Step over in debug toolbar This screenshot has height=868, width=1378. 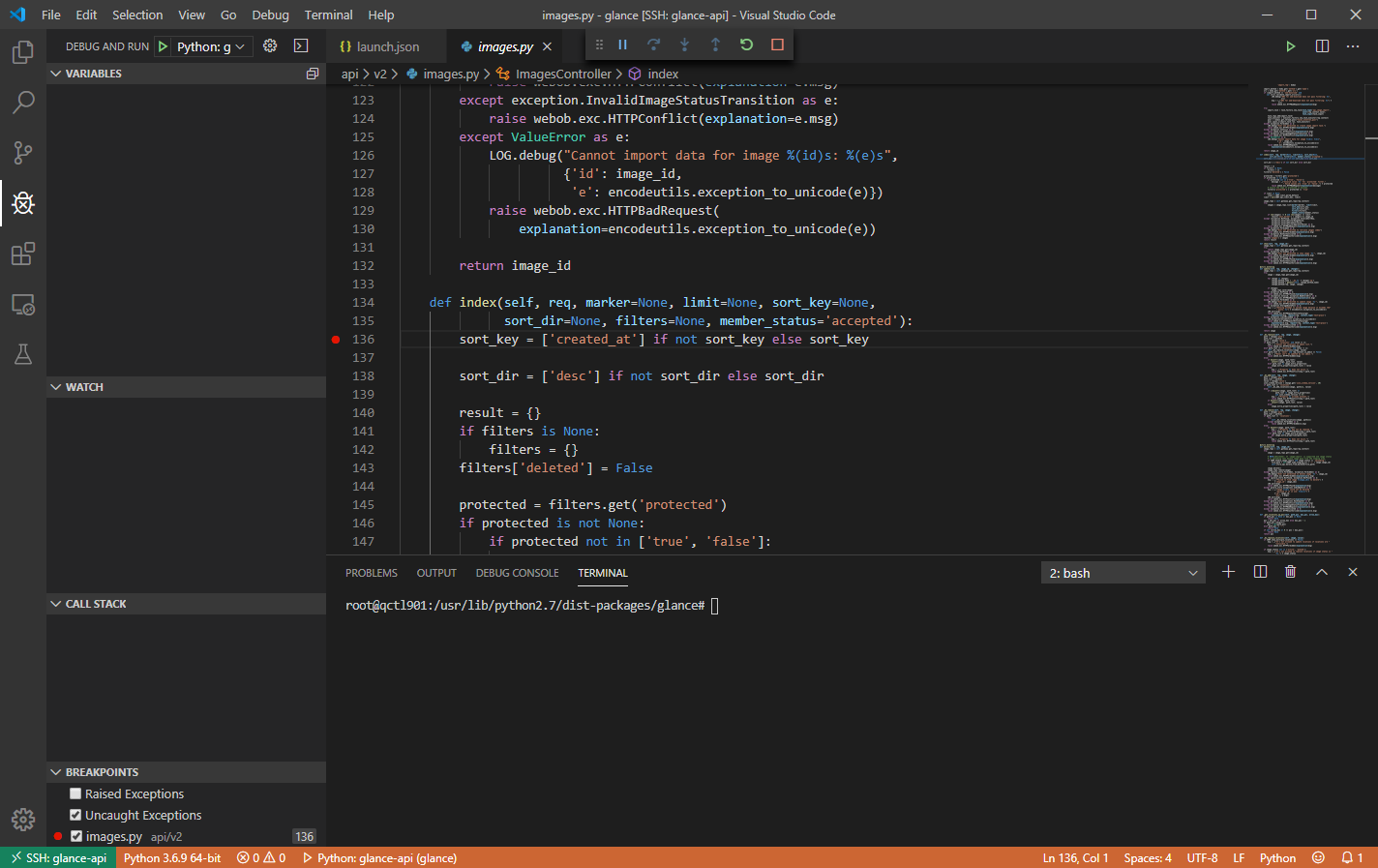[653, 45]
